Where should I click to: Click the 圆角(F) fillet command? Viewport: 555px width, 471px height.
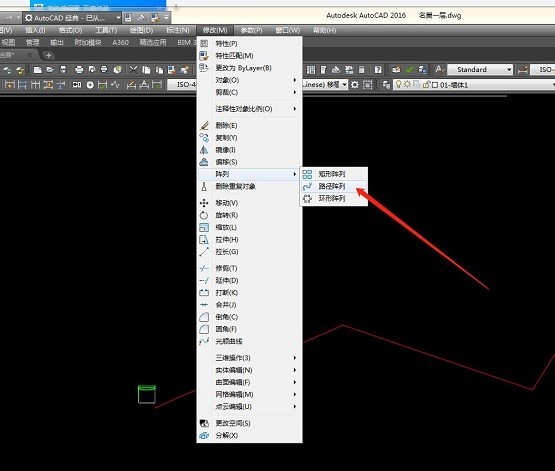point(226,329)
